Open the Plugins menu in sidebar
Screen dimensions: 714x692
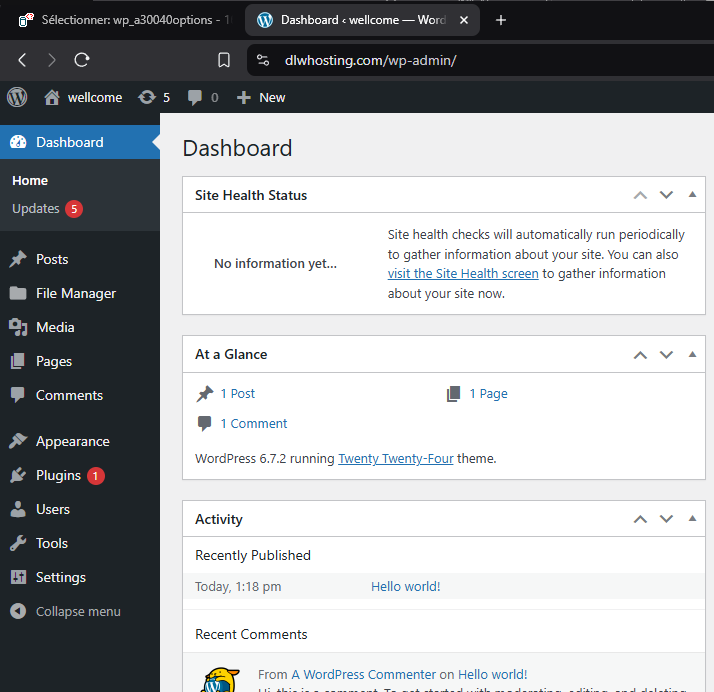pyautogui.click(x=58, y=475)
